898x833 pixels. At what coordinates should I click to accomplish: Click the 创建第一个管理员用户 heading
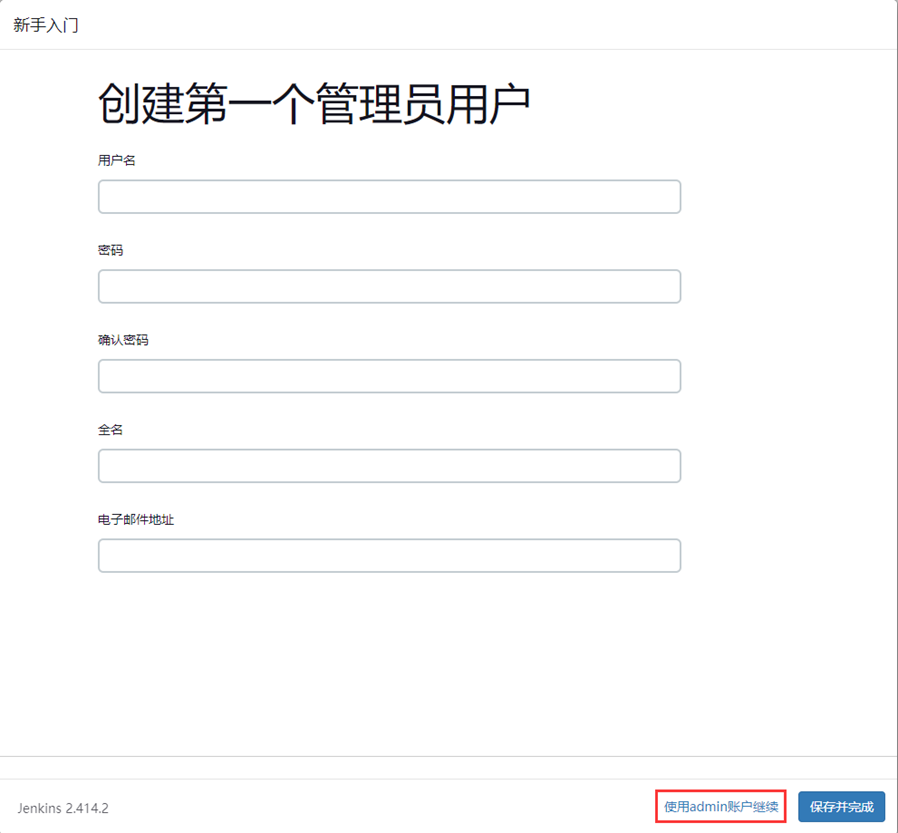coord(314,104)
